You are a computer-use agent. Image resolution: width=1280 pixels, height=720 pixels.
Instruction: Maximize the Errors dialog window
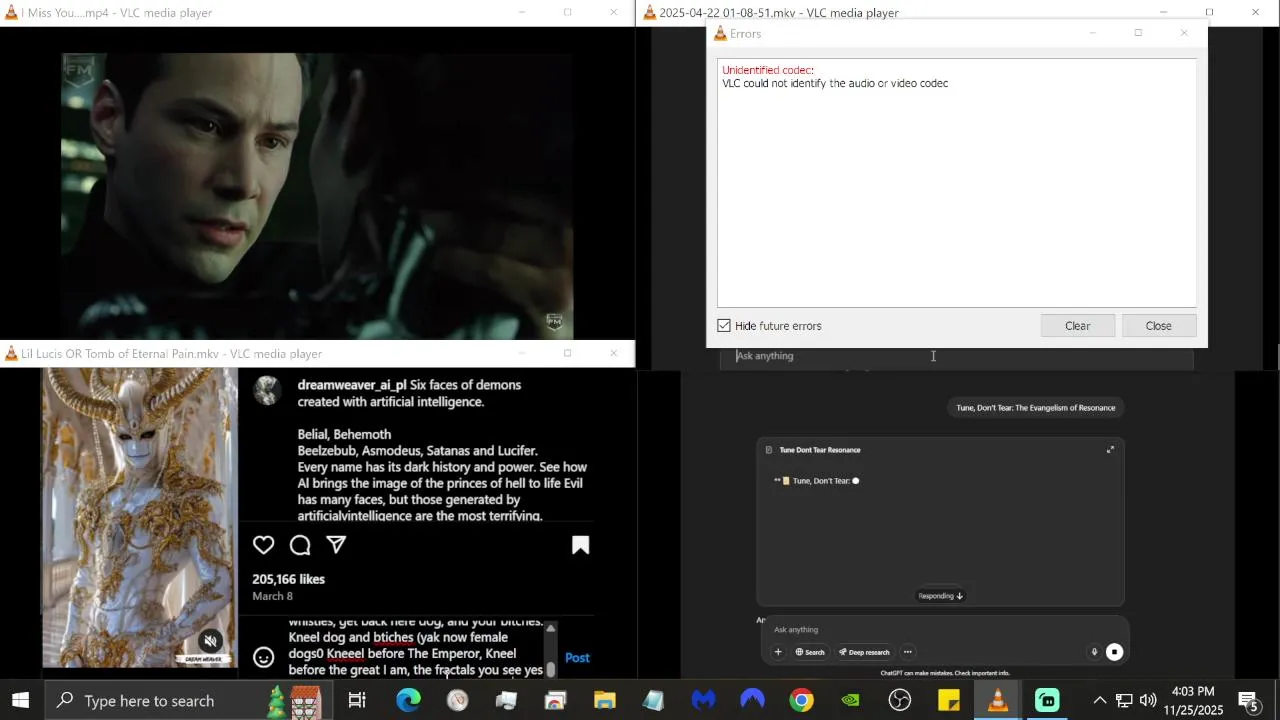[1138, 33]
